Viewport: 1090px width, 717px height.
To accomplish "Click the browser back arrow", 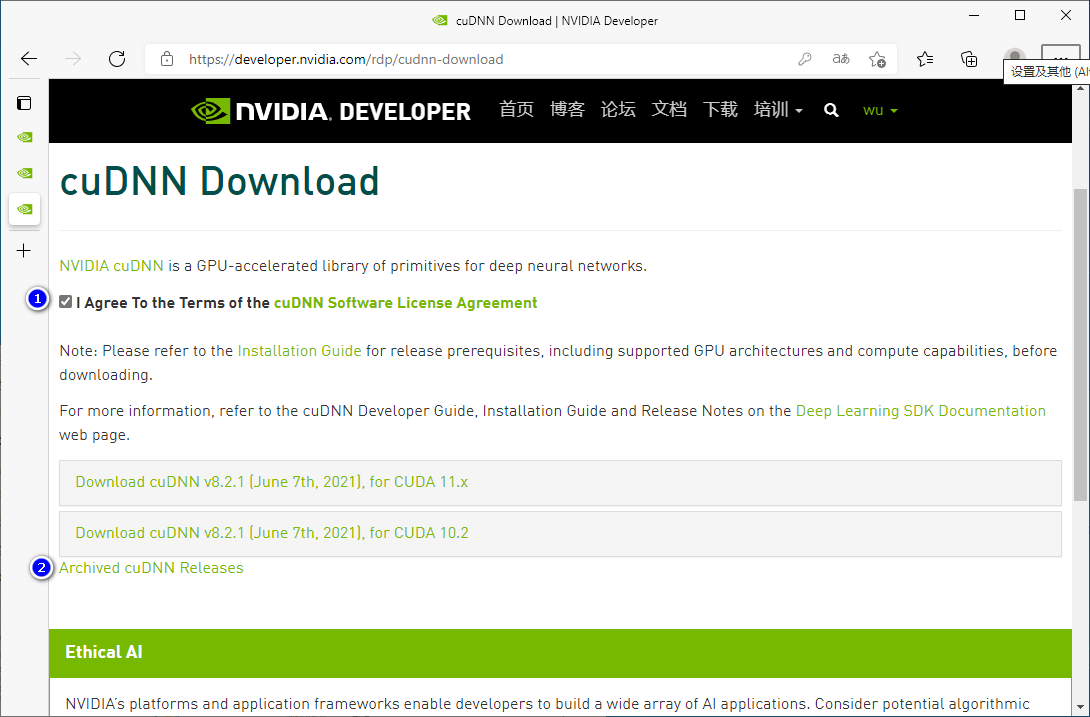I will (x=29, y=59).
